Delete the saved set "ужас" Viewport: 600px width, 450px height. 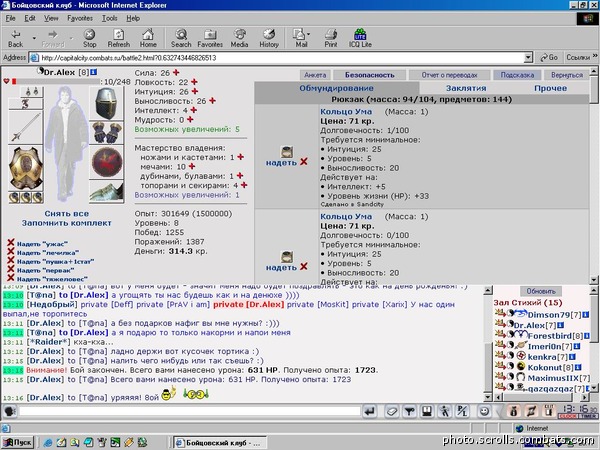pyautogui.click(x=11, y=243)
